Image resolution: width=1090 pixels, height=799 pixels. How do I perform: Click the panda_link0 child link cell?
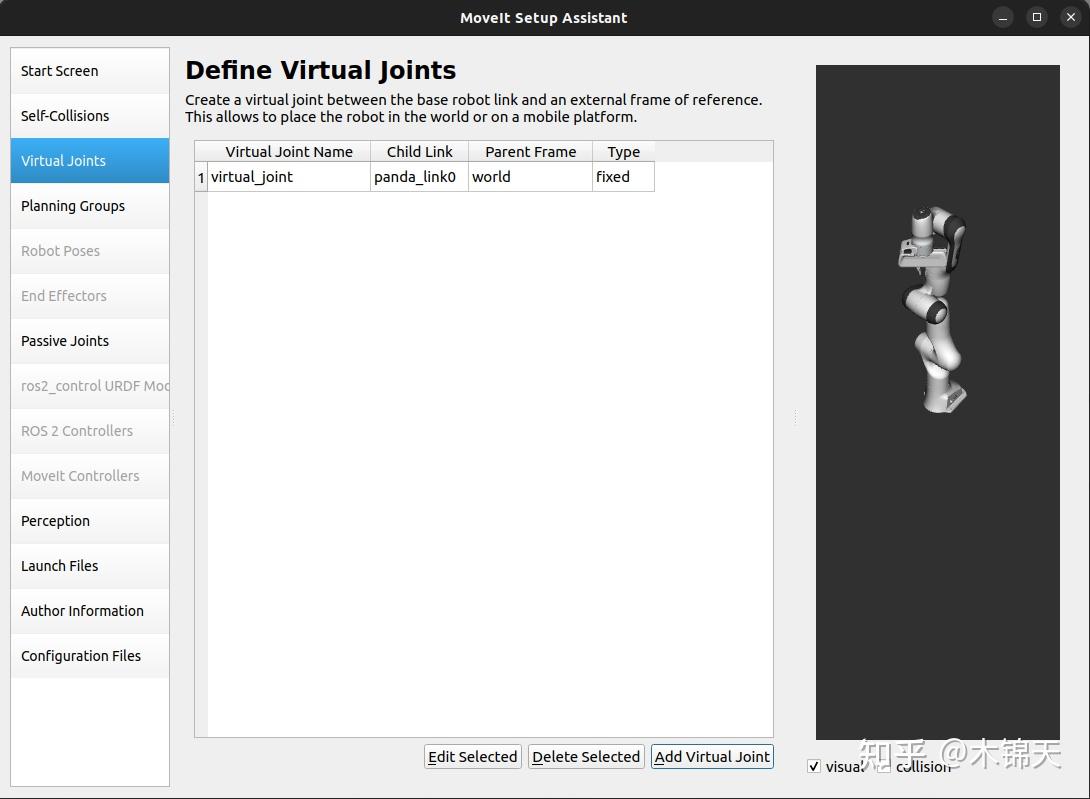click(416, 176)
